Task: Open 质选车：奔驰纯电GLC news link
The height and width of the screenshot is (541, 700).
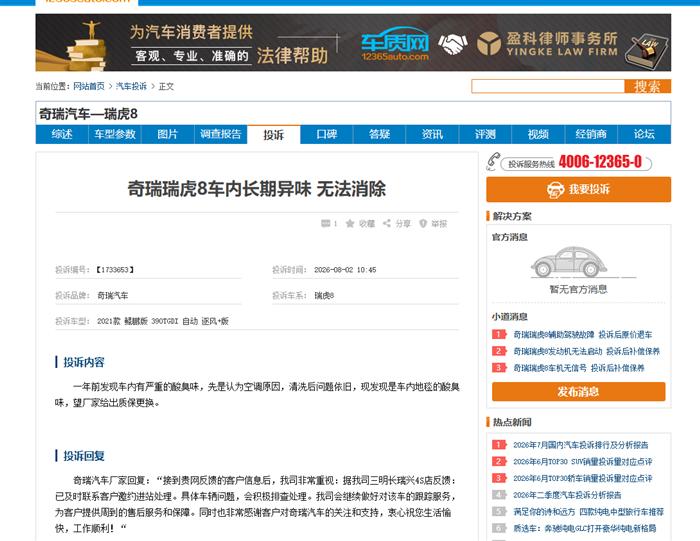Action: [584, 529]
